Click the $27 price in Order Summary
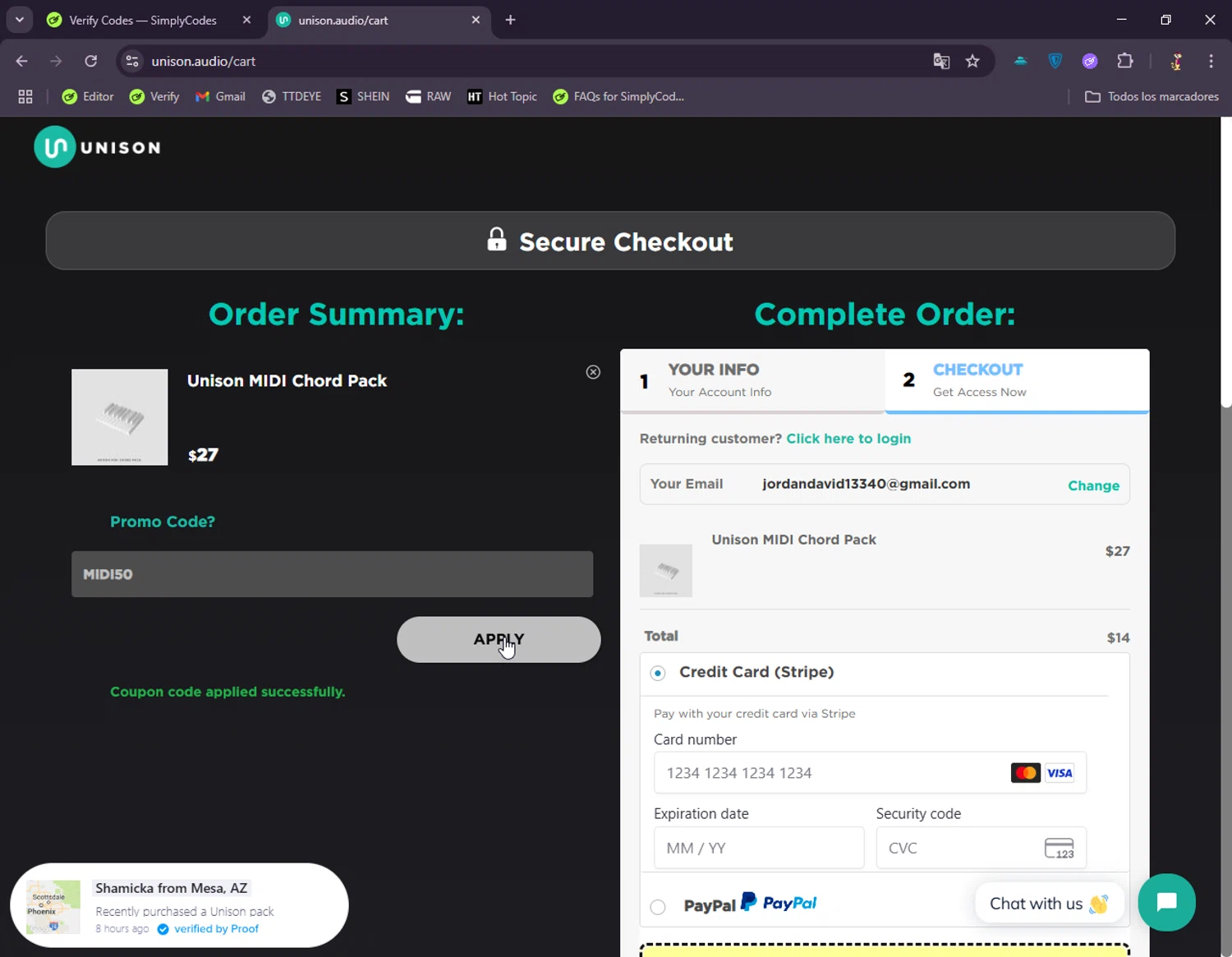 pos(203,455)
